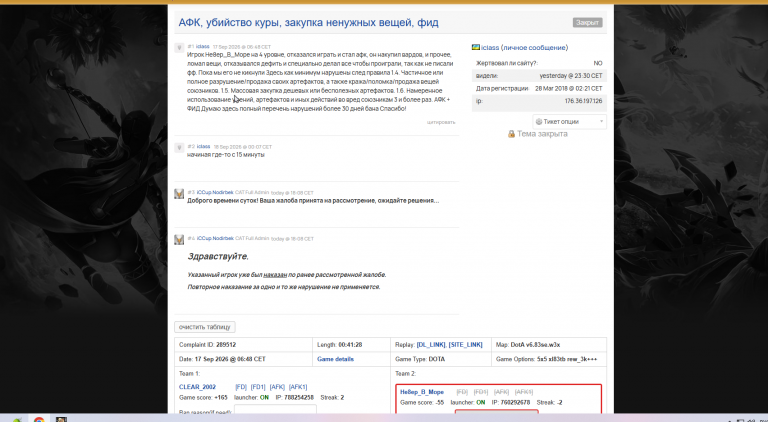
Task: Click the очистить таблицу button
Action: 205,327
